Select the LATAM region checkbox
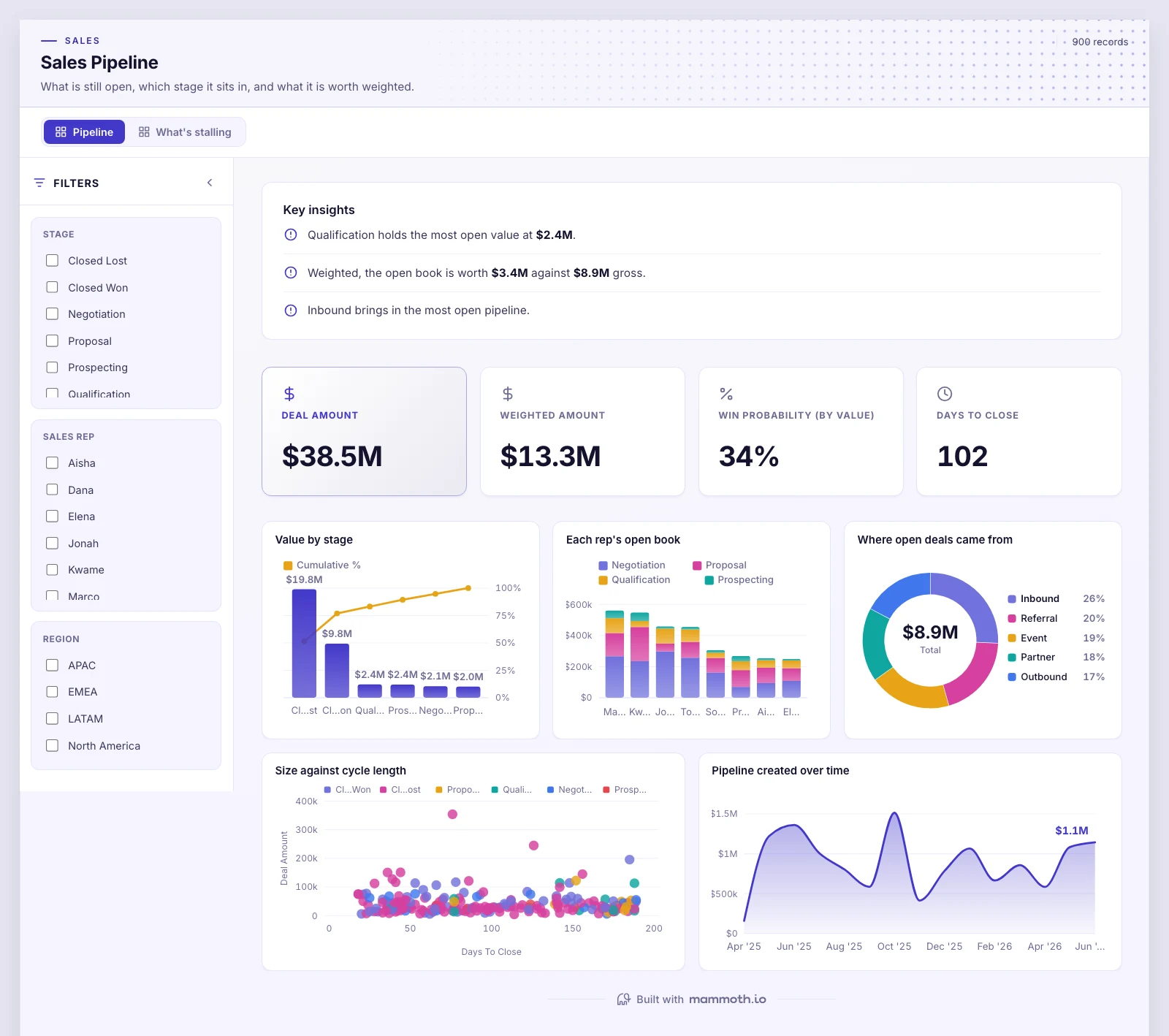Screen dimensions: 1169x1036 53,719
